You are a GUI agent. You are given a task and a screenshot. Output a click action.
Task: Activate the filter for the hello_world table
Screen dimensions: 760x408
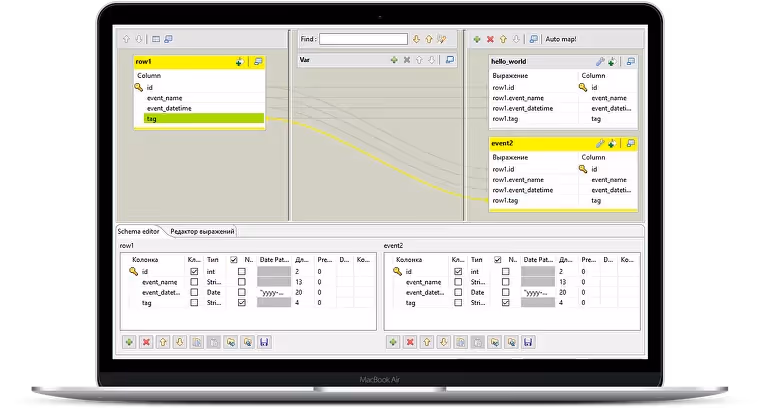(612, 62)
